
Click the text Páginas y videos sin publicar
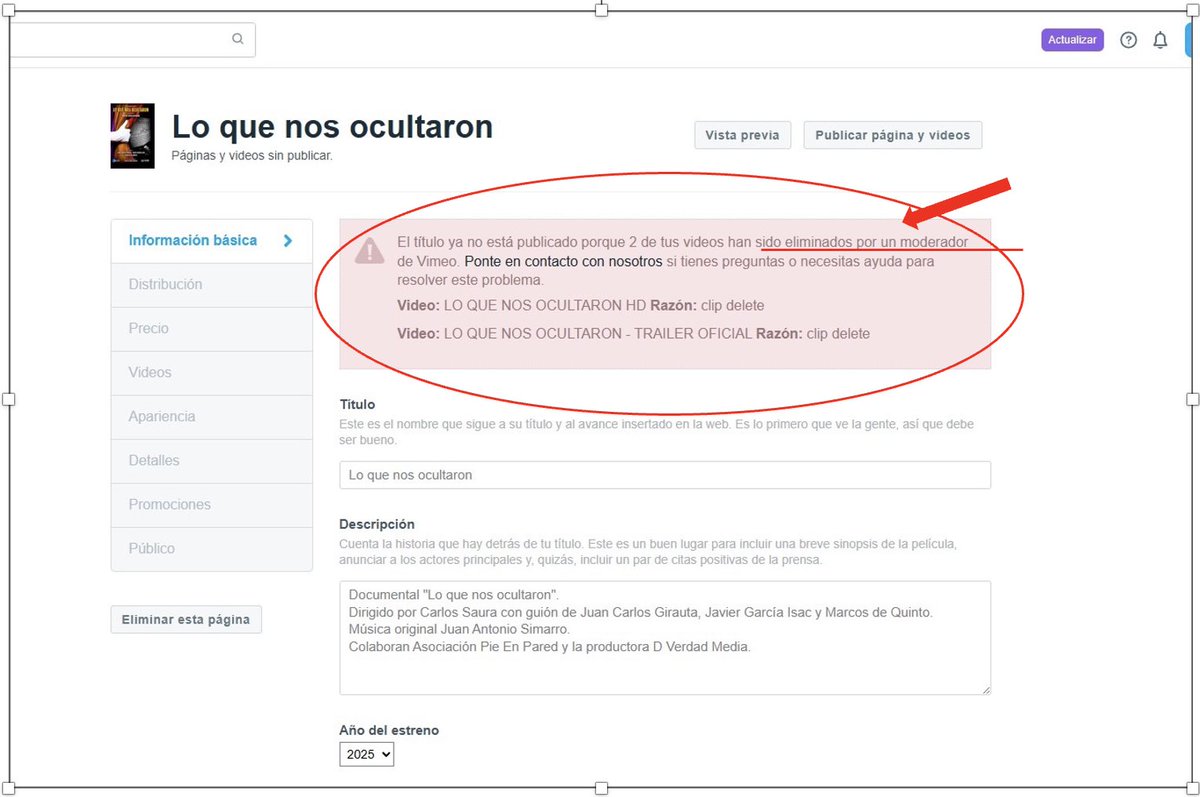point(252,156)
